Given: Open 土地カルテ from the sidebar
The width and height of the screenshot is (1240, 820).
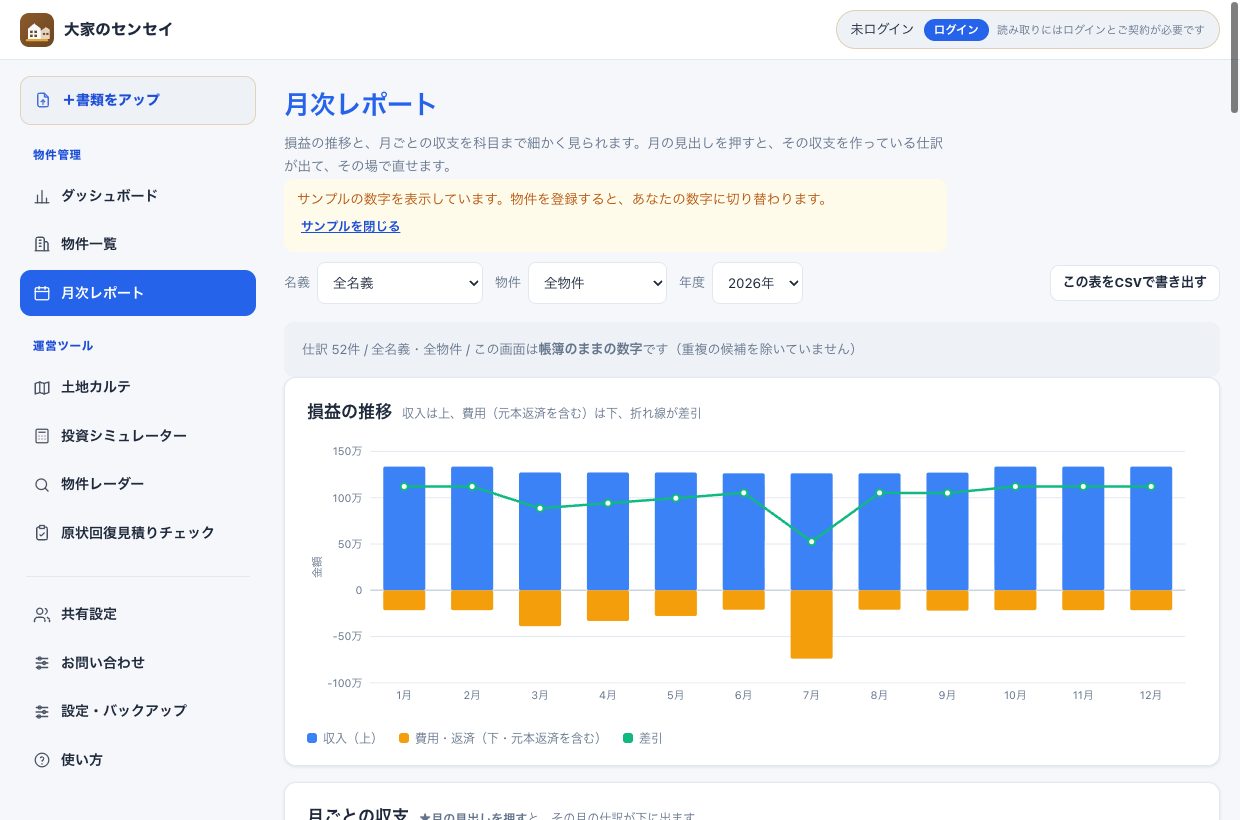Looking at the screenshot, I should [x=138, y=387].
